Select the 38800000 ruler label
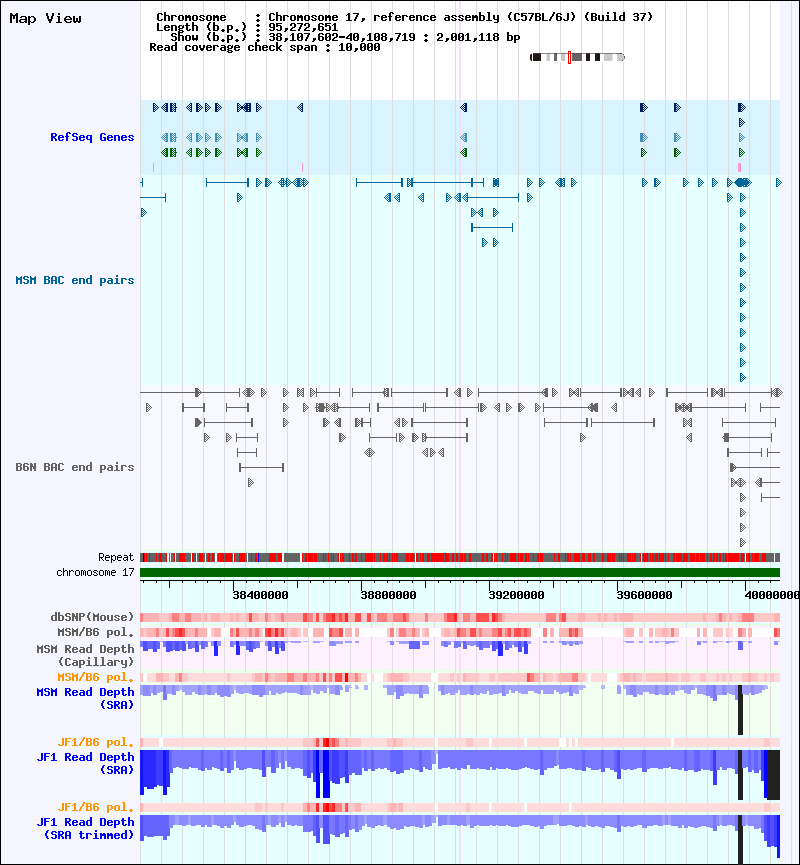 pos(388,595)
